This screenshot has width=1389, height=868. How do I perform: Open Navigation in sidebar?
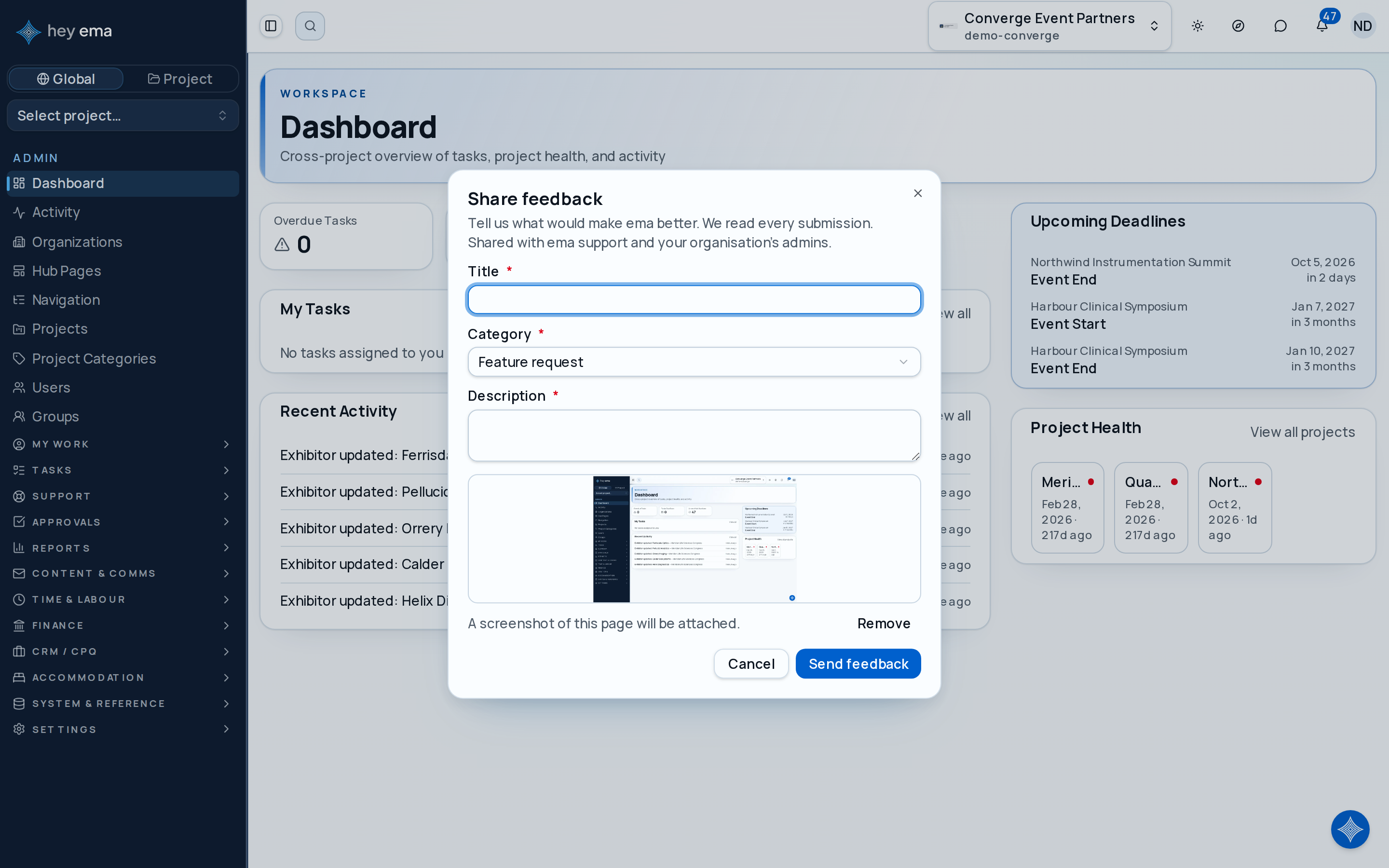coord(122,300)
